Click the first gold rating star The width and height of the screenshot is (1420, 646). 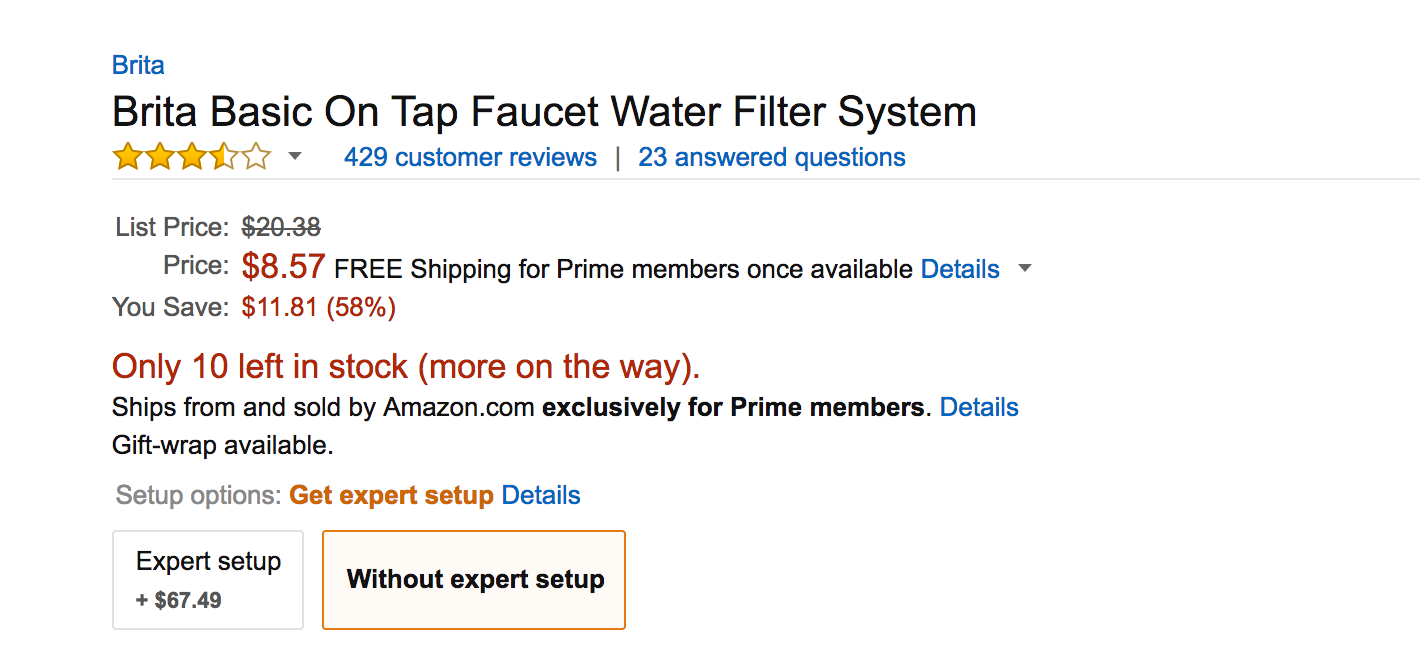pyautogui.click(x=127, y=157)
